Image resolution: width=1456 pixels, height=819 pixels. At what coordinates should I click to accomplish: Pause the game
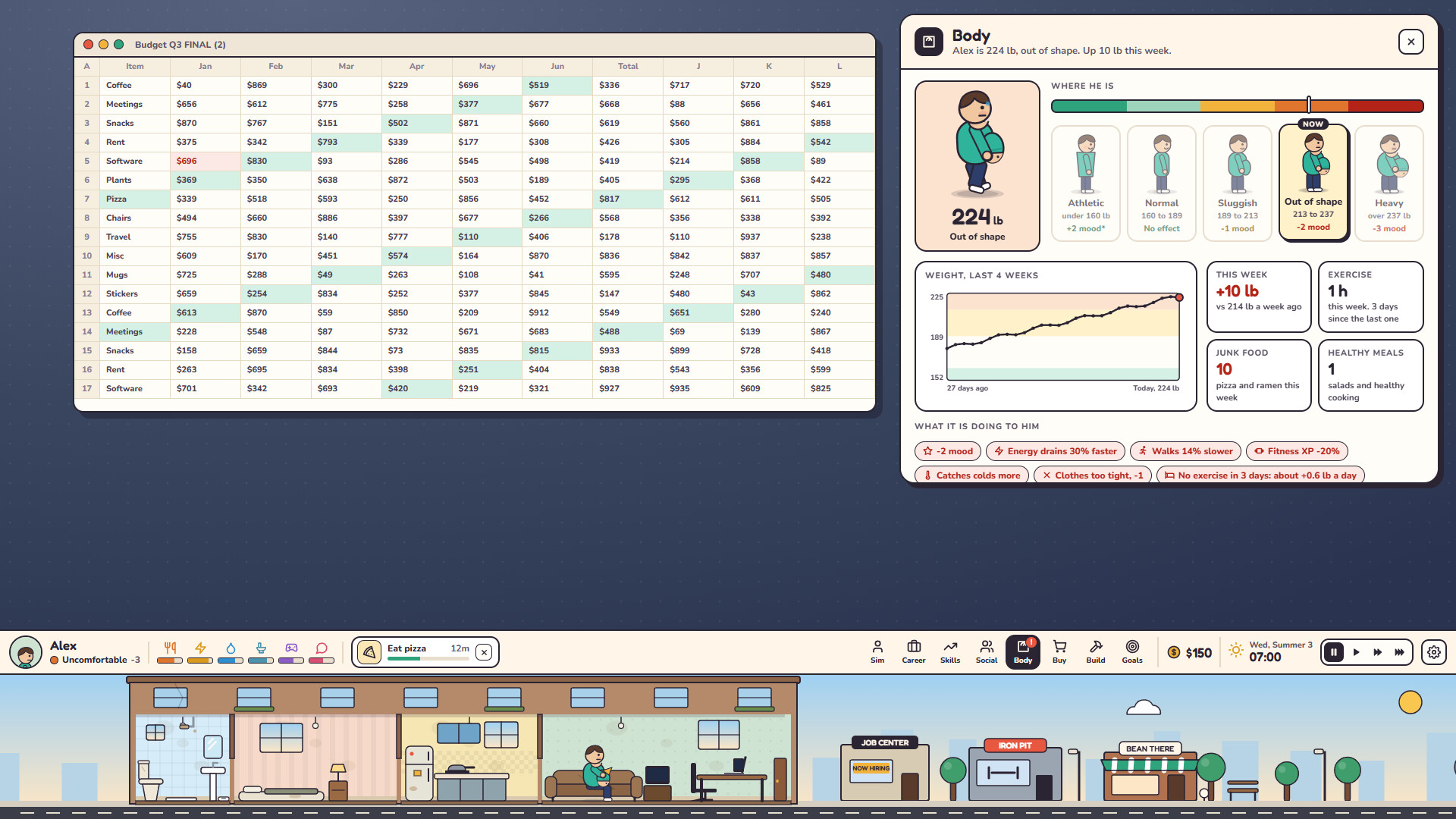coord(1334,652)
